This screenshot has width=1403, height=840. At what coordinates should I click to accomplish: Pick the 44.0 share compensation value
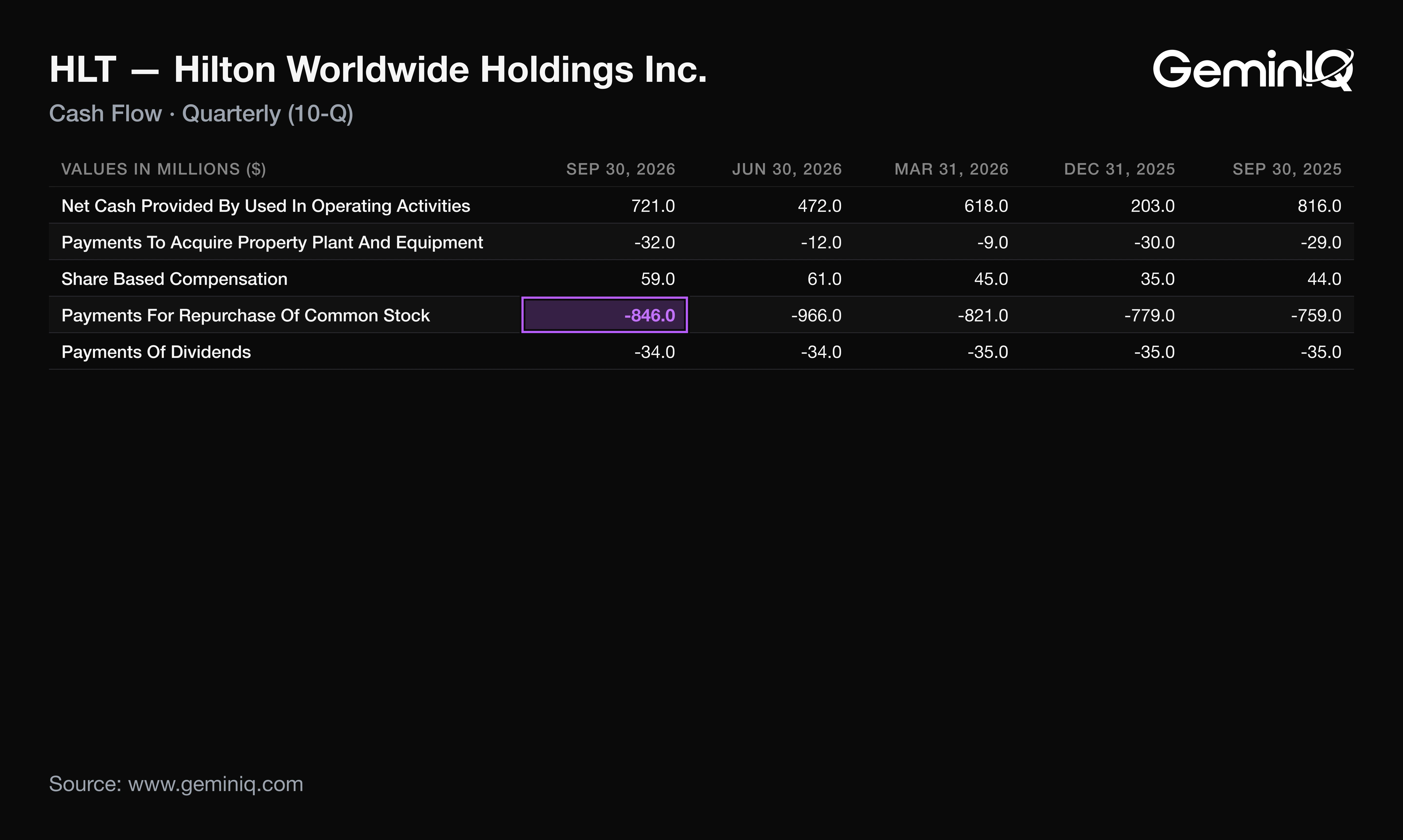[1324, 279]
